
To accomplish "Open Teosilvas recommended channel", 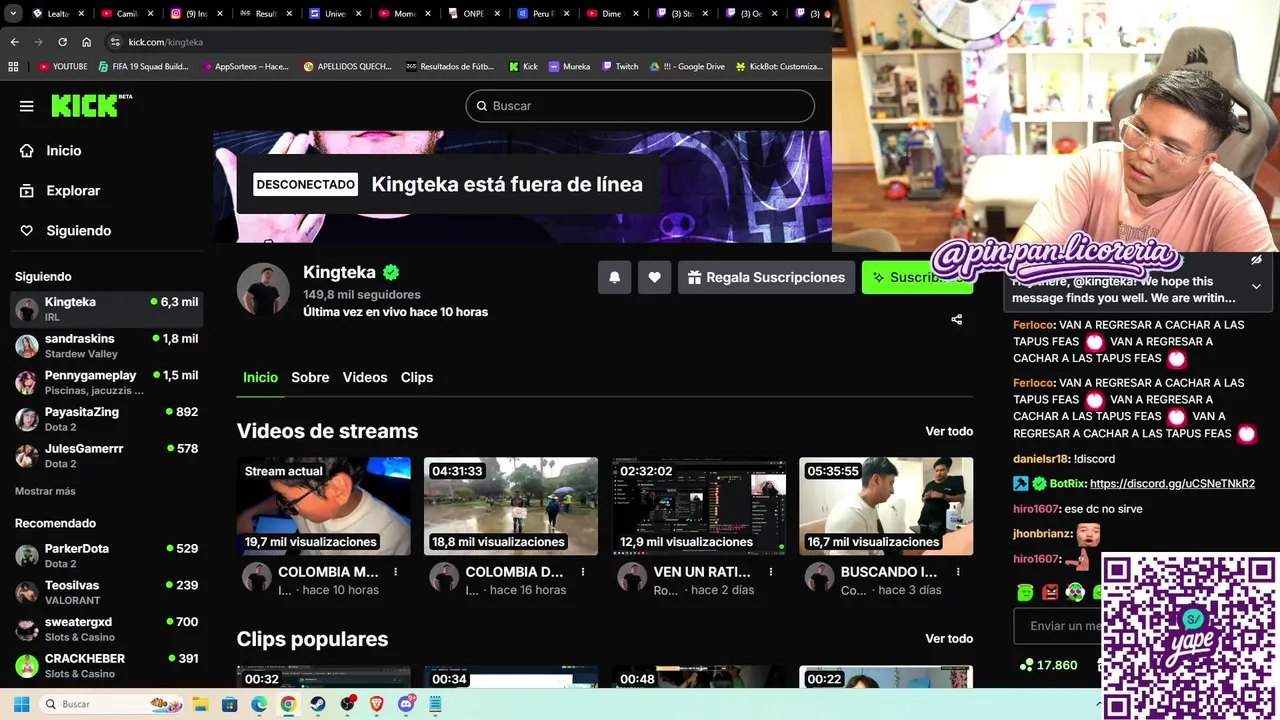I will coord(106,592).
